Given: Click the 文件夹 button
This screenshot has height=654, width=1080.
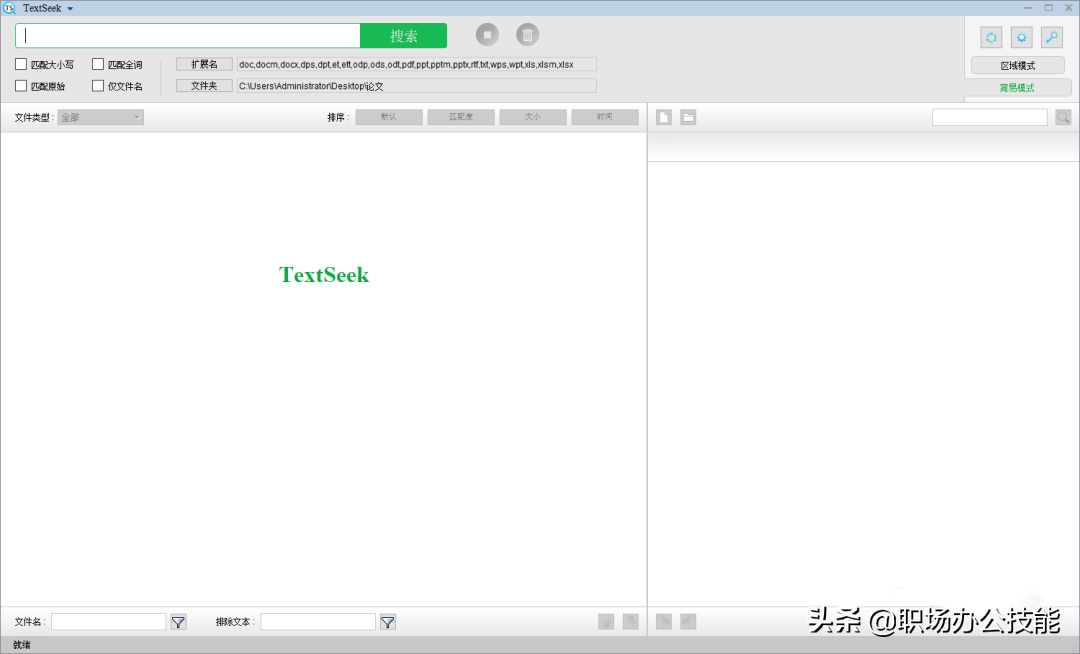Looking at the screenshot, I should (x=204, y=86).
